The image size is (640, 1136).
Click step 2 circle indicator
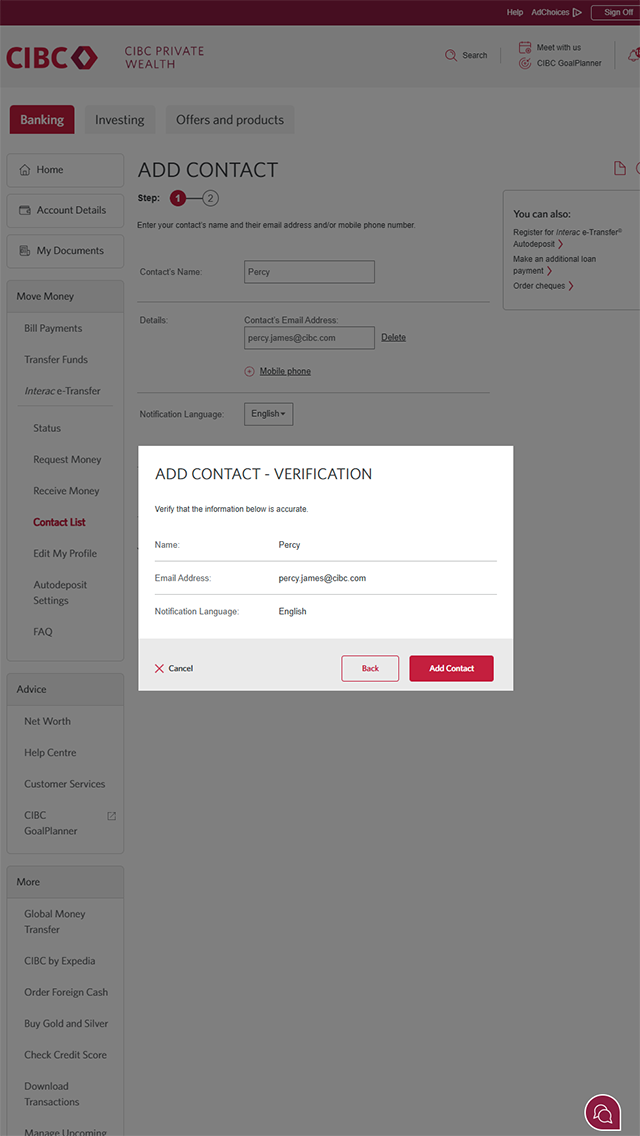(x=210, y=199)
